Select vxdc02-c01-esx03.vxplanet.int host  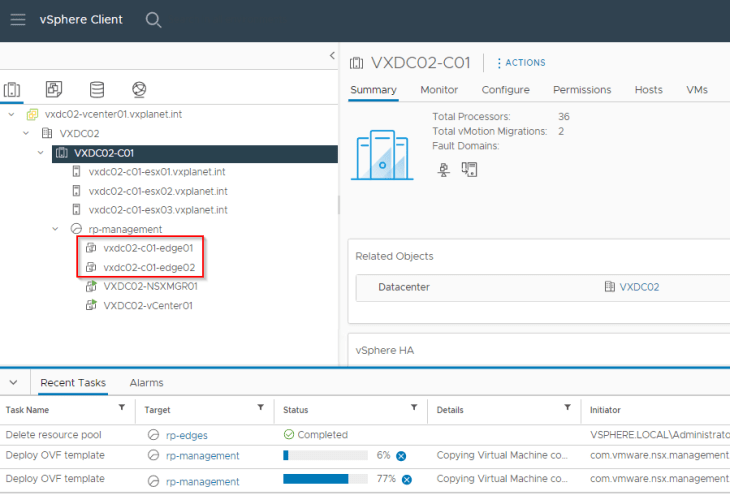[x=158, y=210]
